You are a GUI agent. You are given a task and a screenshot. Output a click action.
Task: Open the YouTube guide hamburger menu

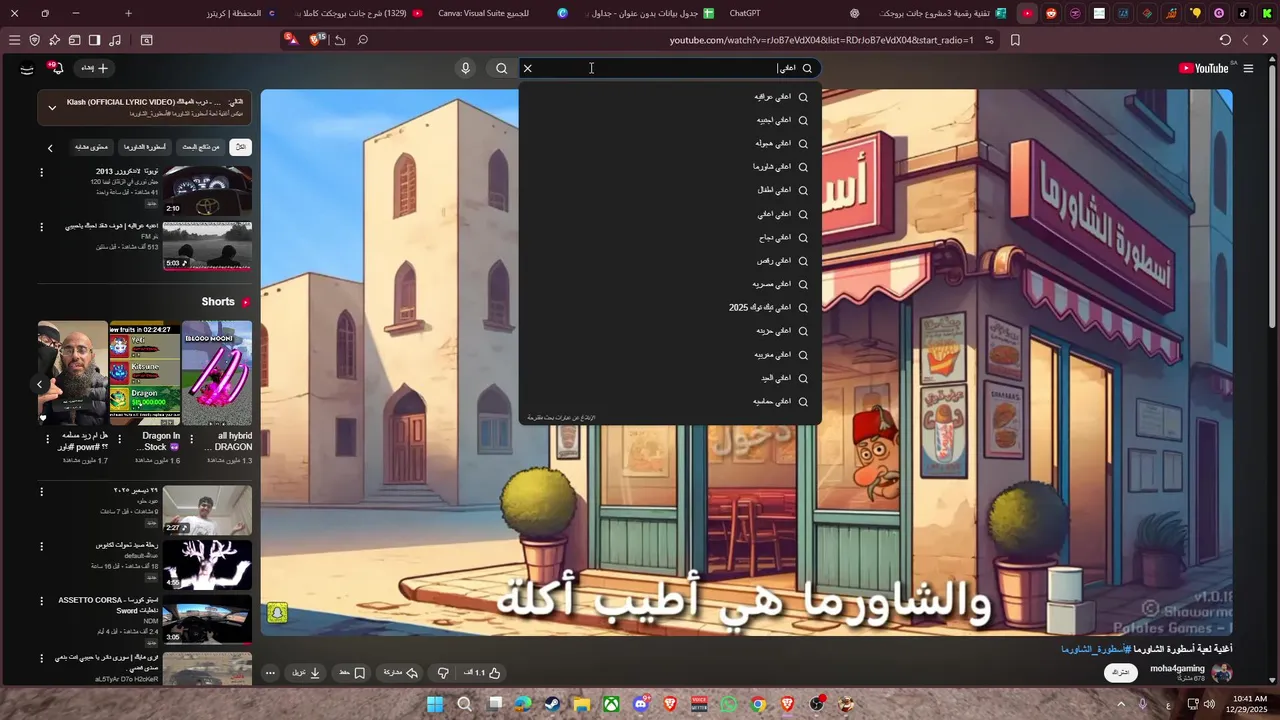pos(1248,68)
